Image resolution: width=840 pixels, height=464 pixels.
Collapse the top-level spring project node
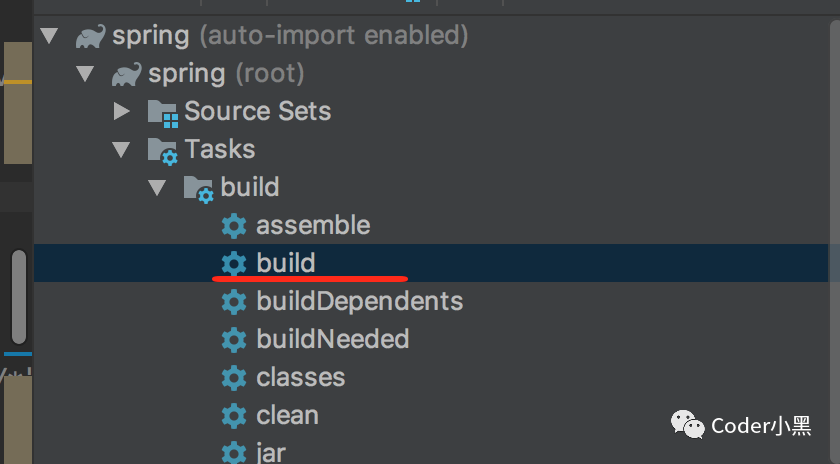pos(49,36)
